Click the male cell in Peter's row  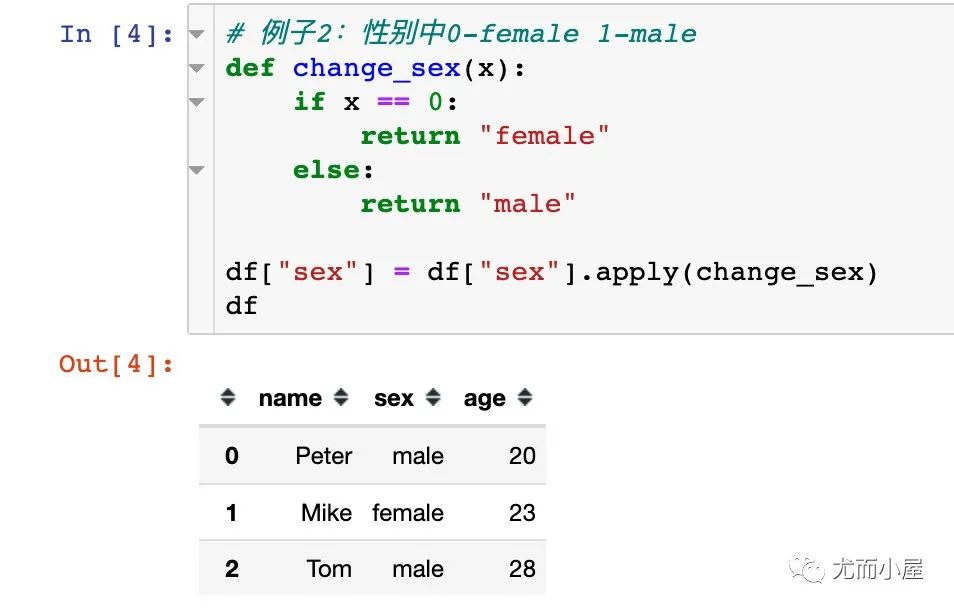pos(418,456)
